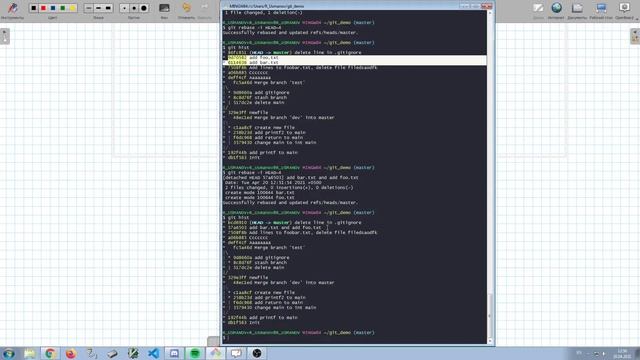This screenshot has width=640, height=360.
Task: Choose the medium line width
Action: coord(98,8)
